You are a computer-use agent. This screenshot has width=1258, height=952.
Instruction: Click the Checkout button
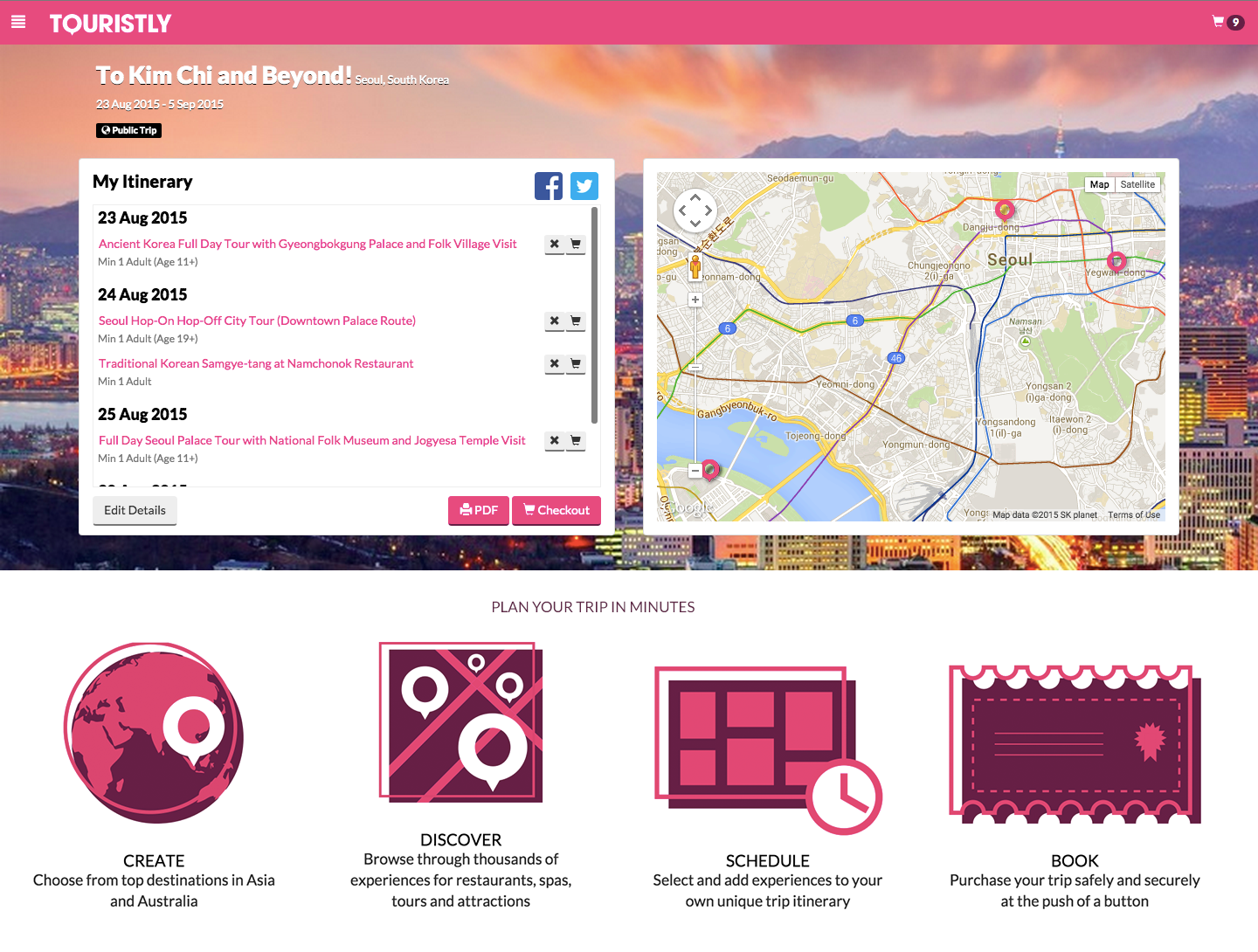556,511
